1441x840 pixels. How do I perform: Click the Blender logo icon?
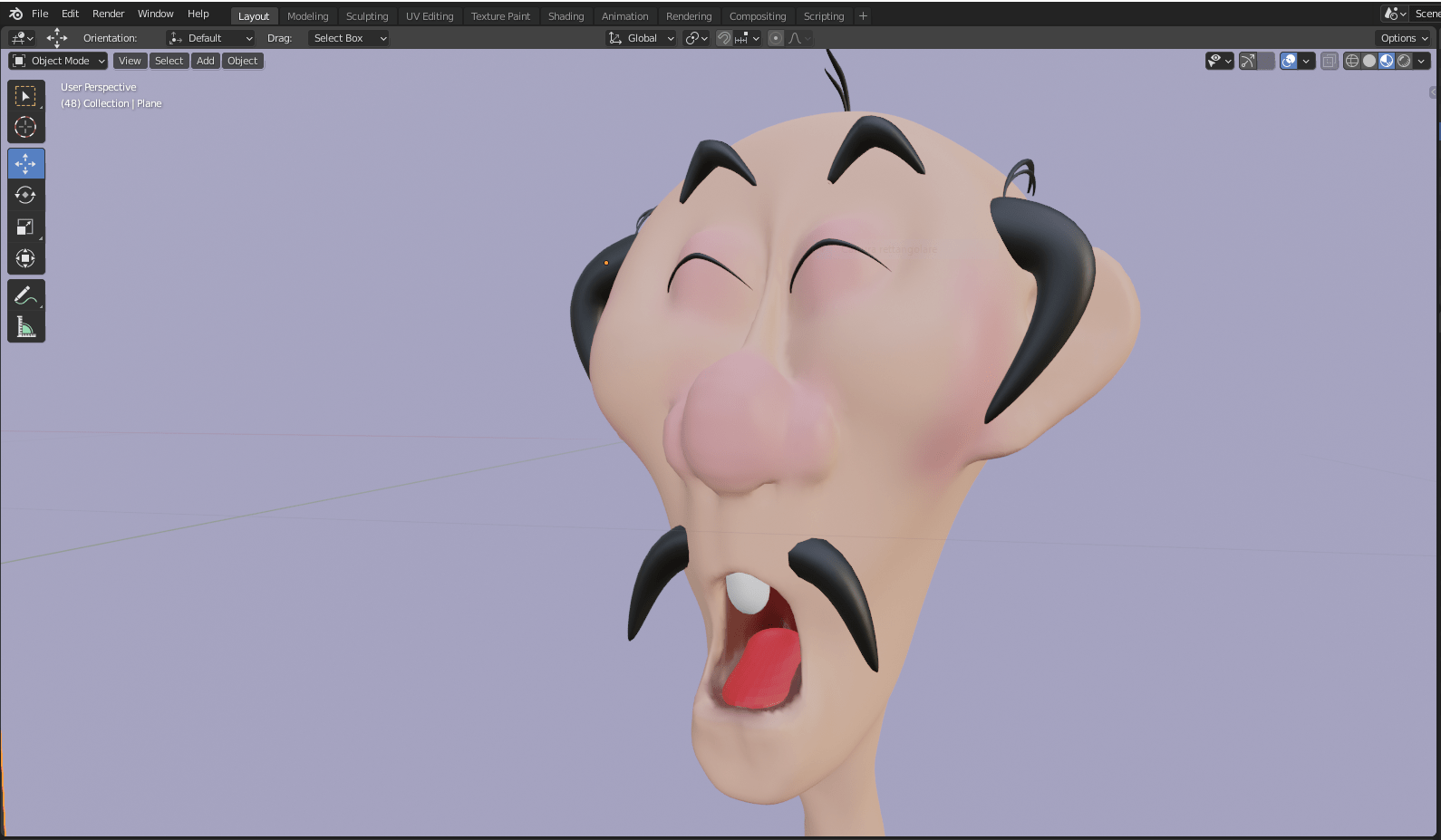(x=15, y=14)
